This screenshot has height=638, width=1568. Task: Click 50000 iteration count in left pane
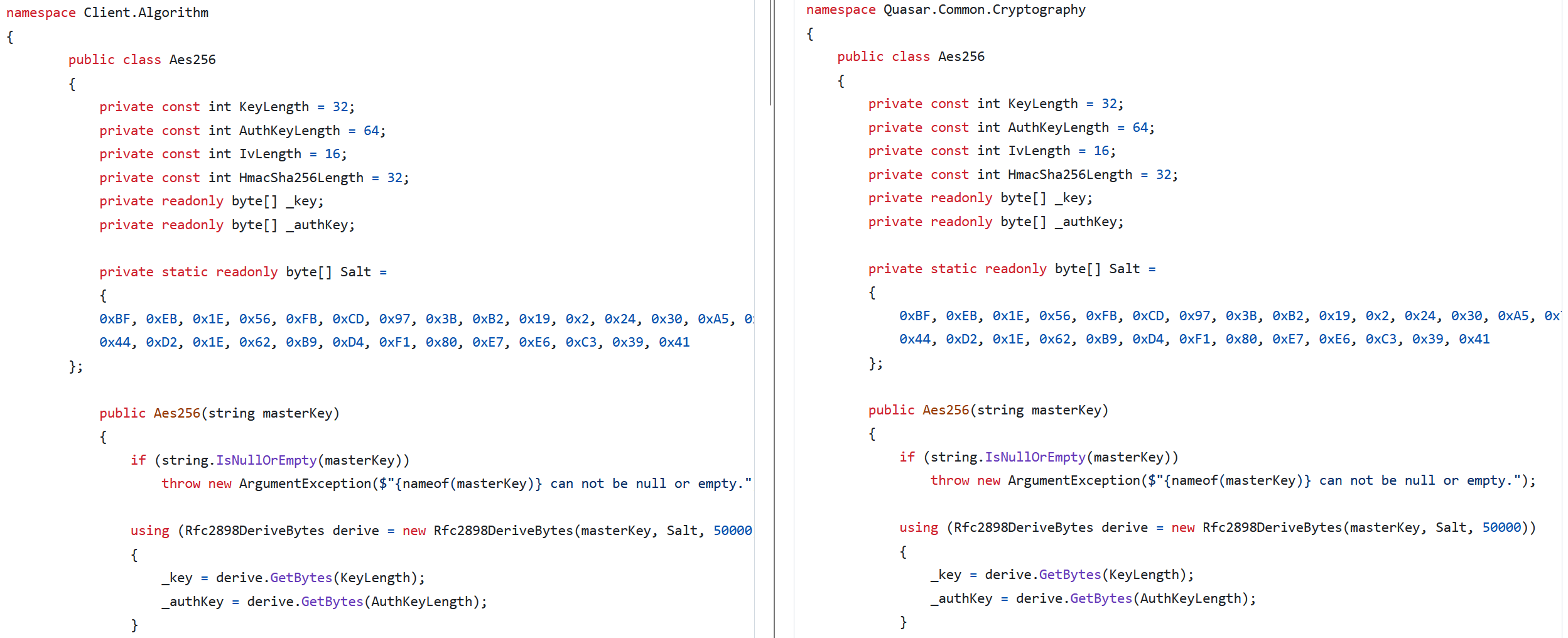(733, 531)
